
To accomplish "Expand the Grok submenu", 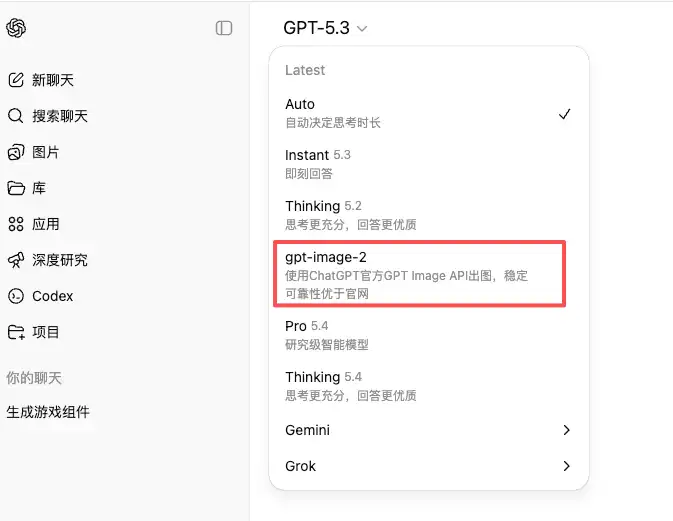I will click(x=428, y=466).
